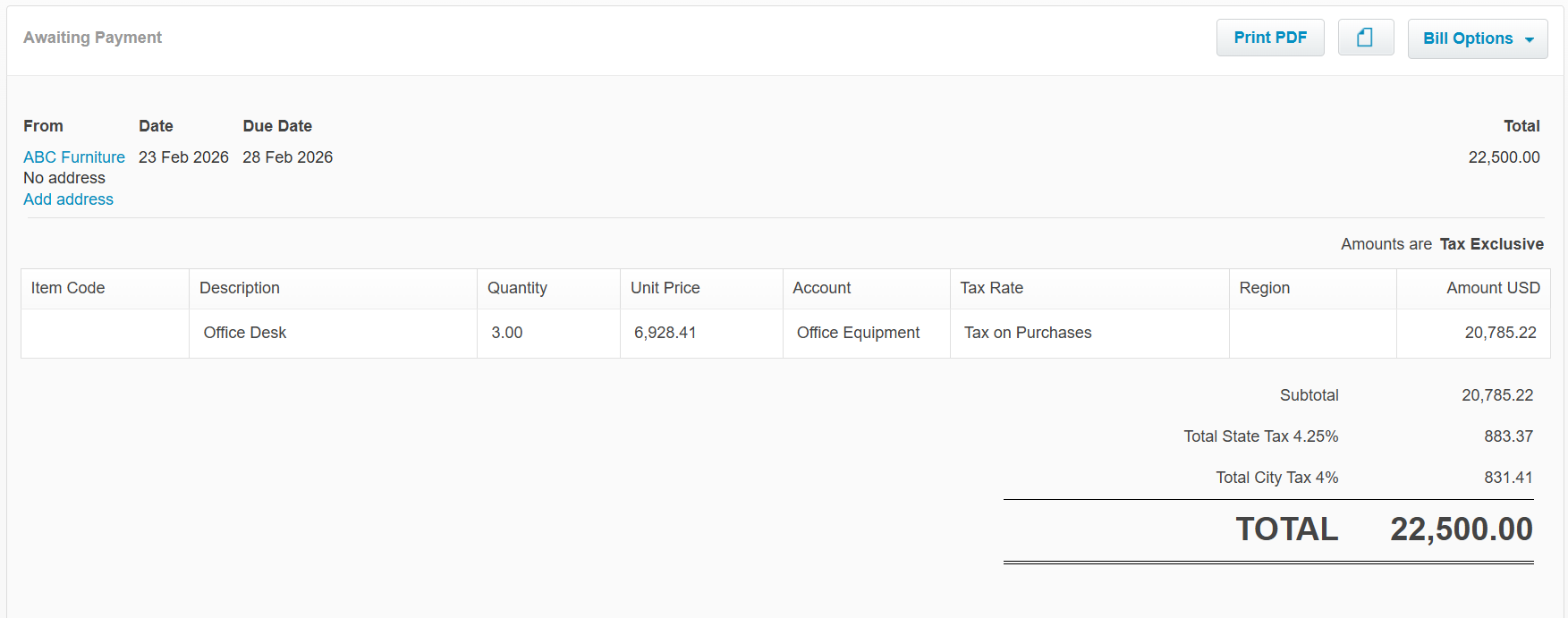Open the ABC Furniture contact link
This screenshot has width=1568, height=618.
click(74, 157)
